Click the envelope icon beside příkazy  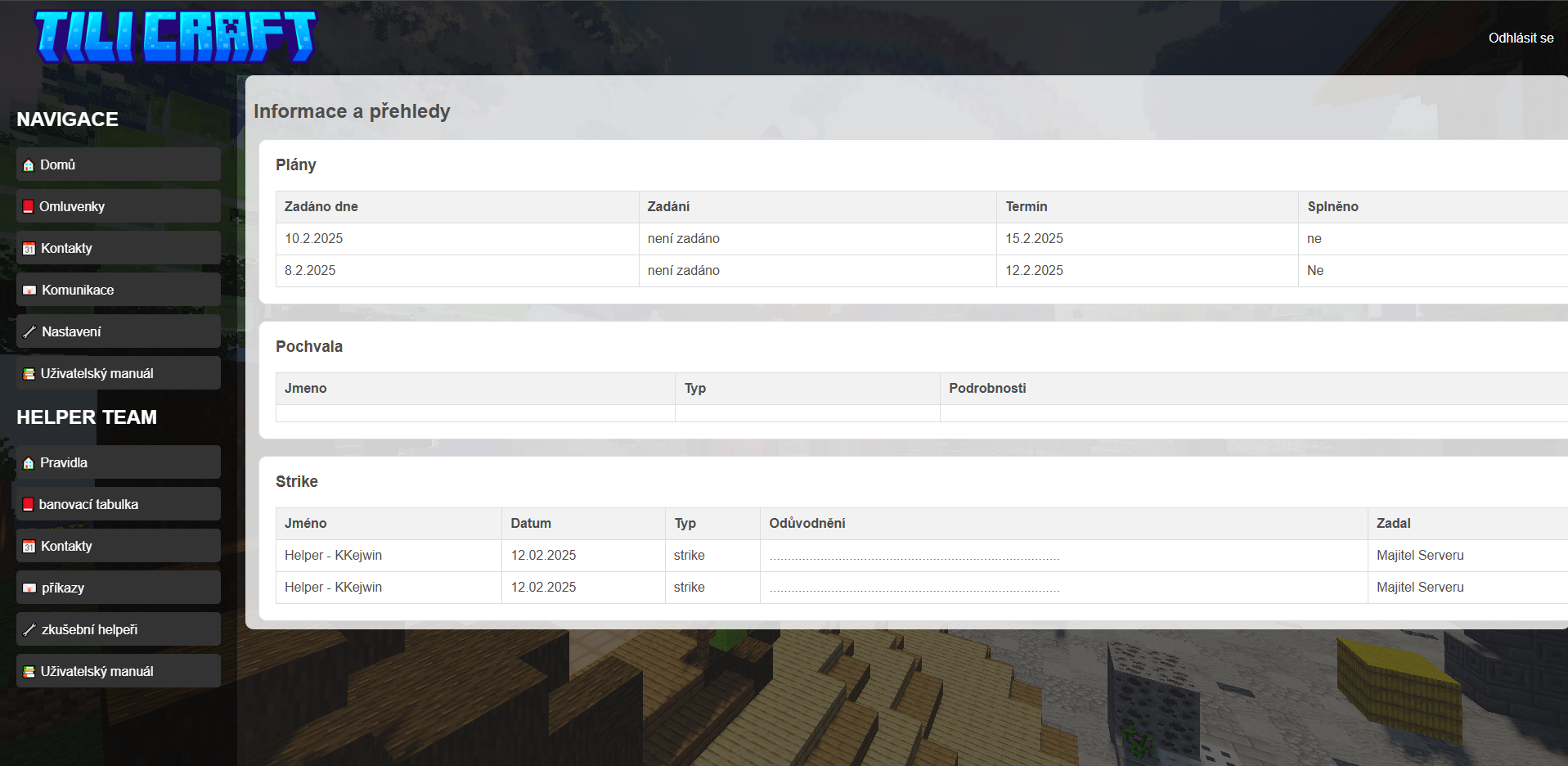tap(29, 588)
